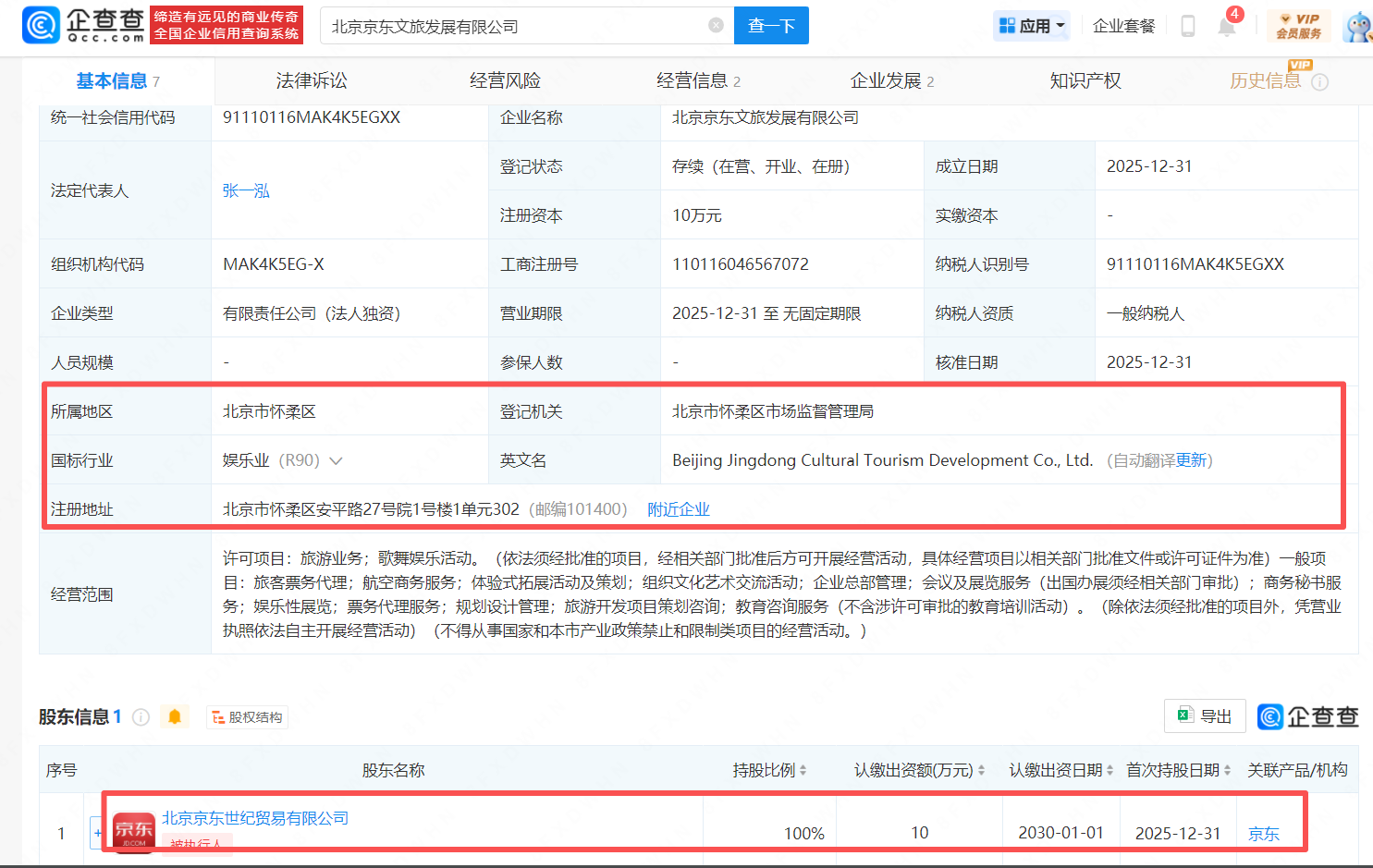Open the 知识产权 tab
This screenshot has width=1373, height=868.
[1085, 81]
